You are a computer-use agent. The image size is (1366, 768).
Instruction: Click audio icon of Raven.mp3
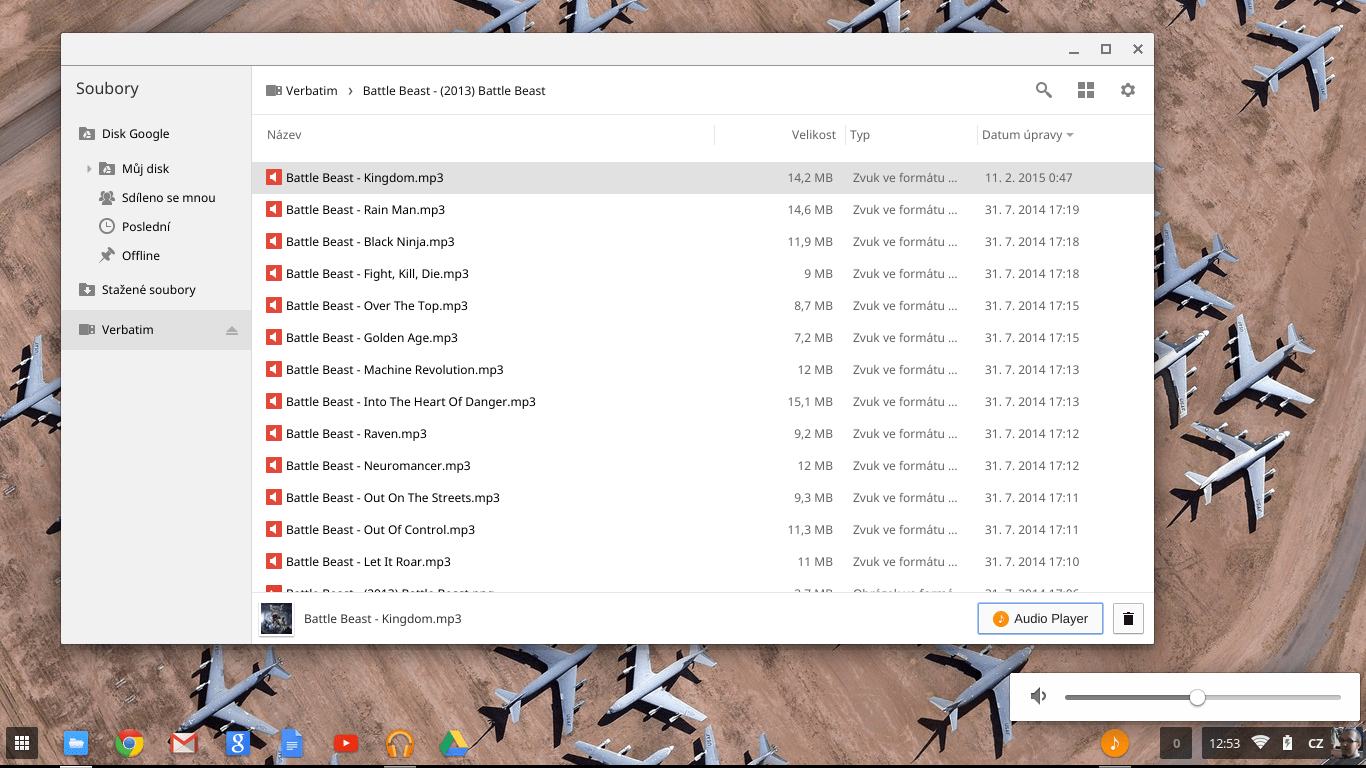pyautogui.click(x=273, y=433)
